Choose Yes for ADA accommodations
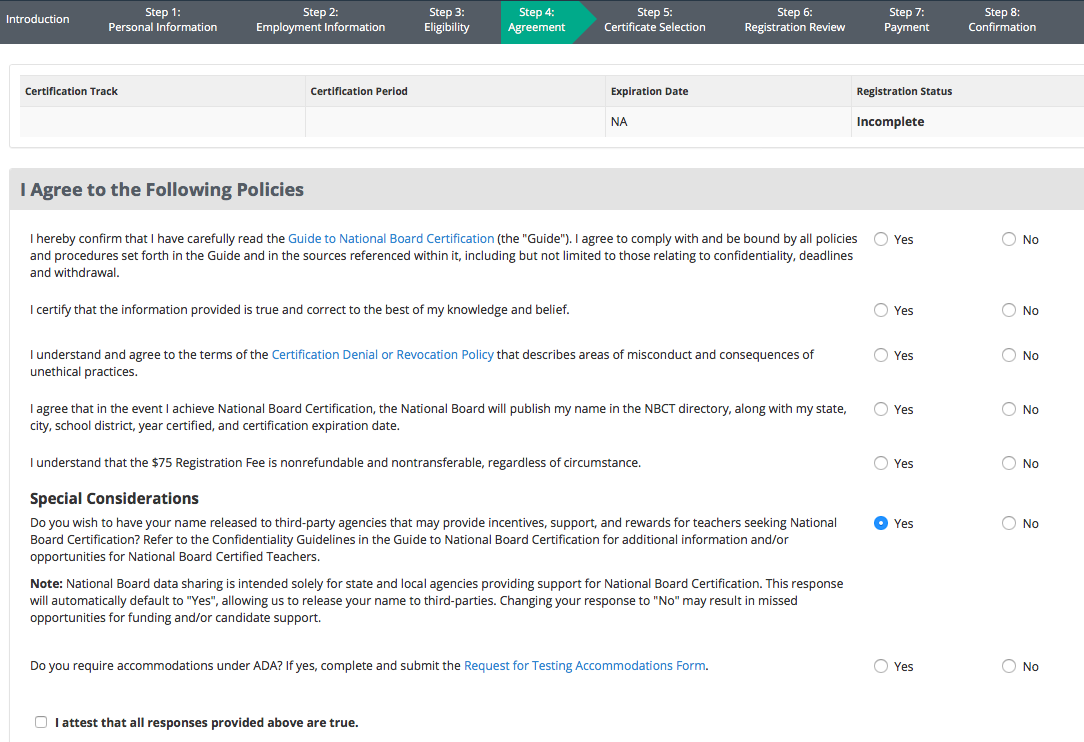Viewport: 1084px width, 742px height. tap(881, 667)
